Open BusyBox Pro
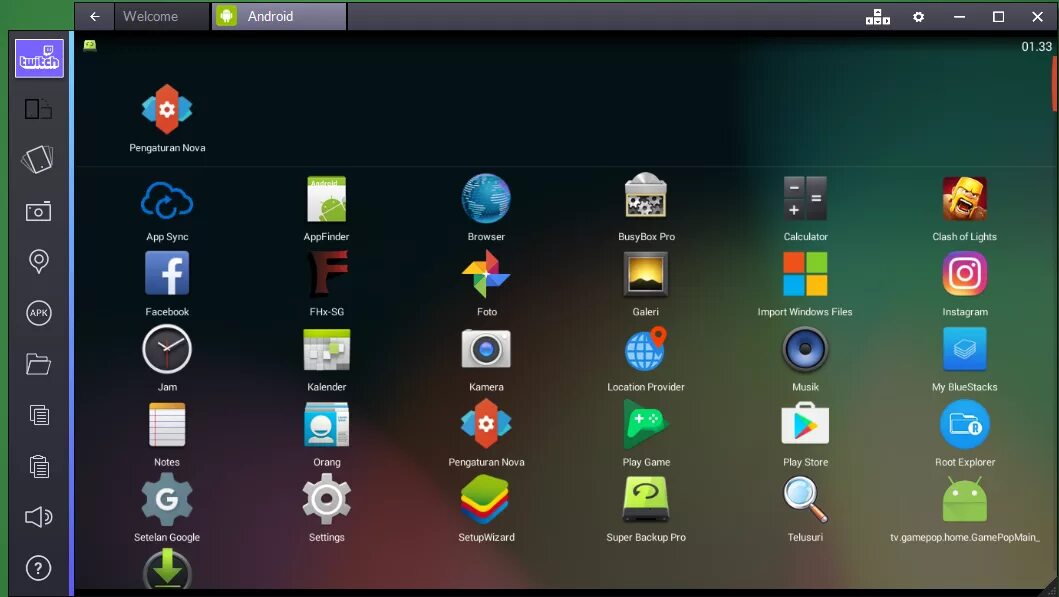This screenshot has width=1059, height=597. pyautogui.click(x=646, y=208)
